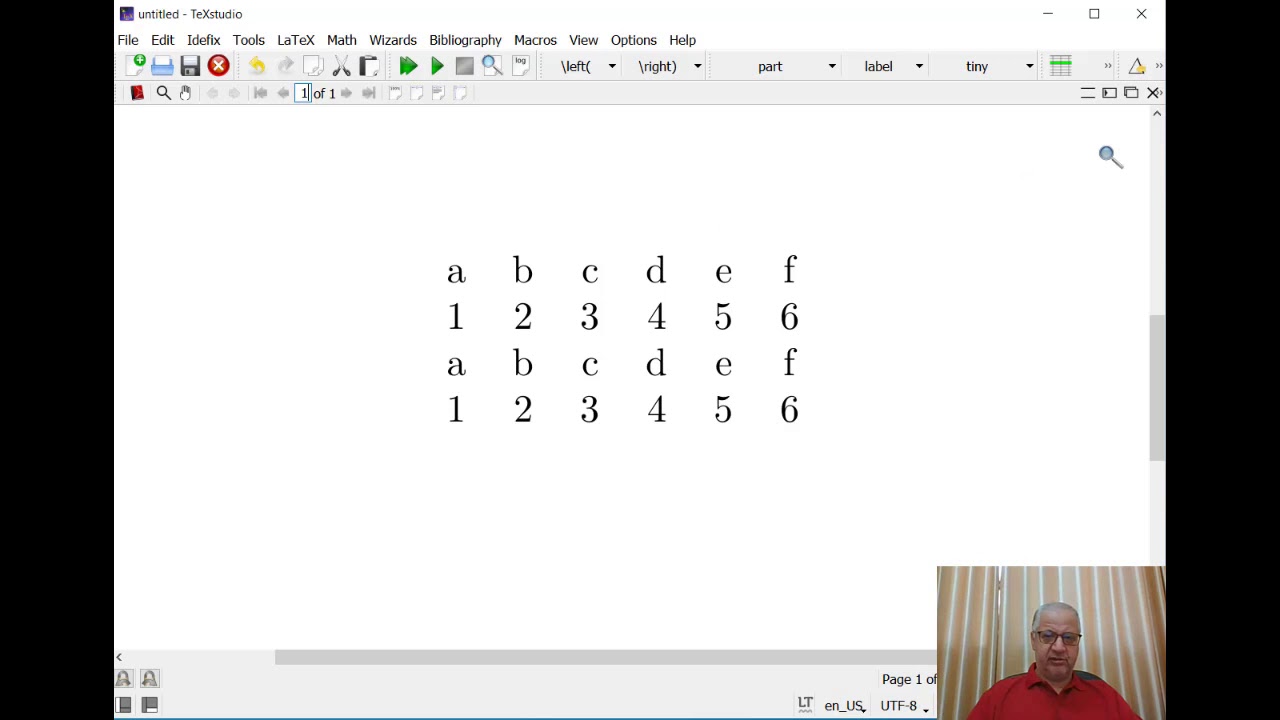1280x720 pixels.
Task: Open the LaTeX menu
Action: coord(296,40)
